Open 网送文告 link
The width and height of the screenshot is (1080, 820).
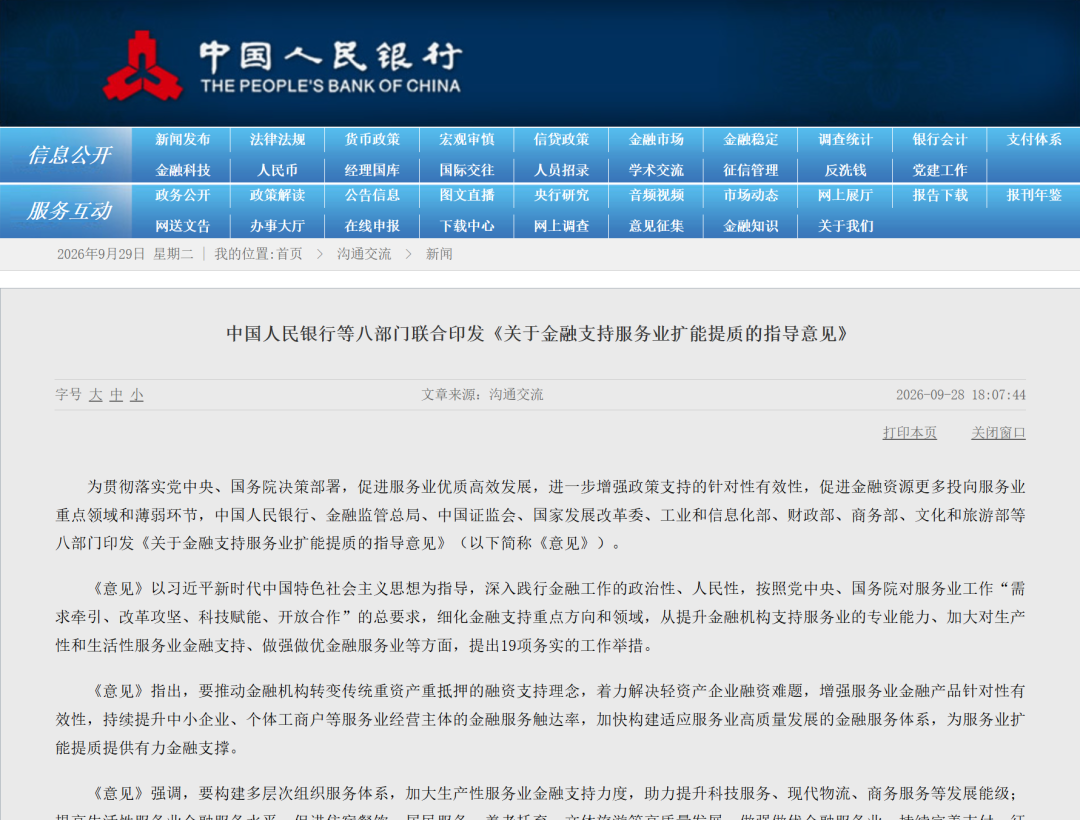pyautogui.click(x=183, y=226)
